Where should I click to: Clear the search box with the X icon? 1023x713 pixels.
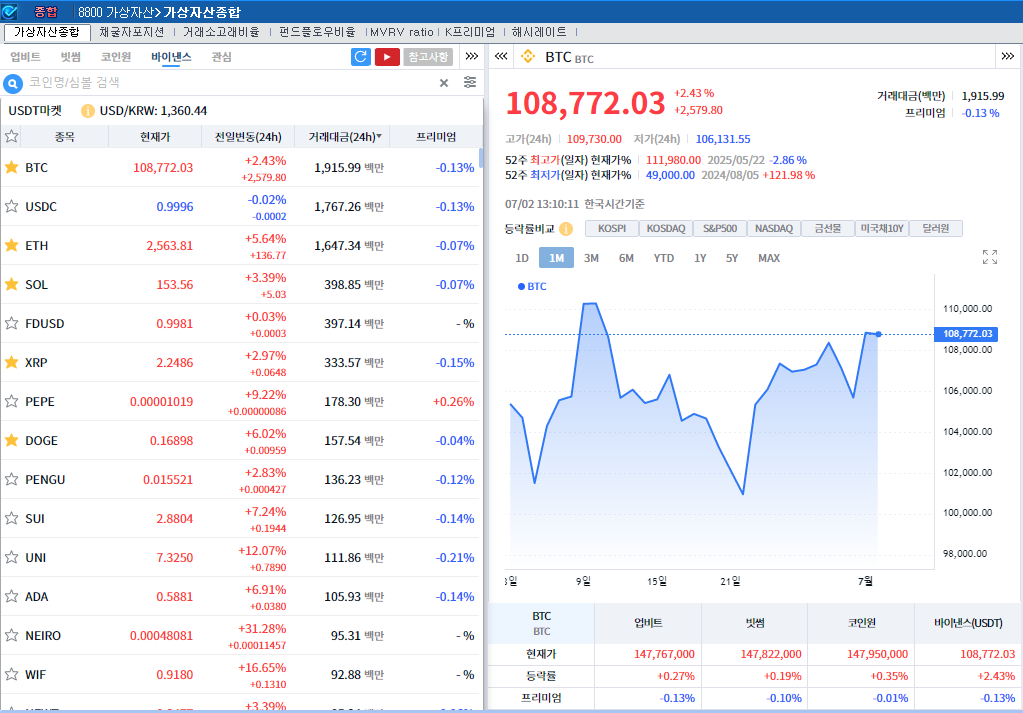pos(444,83)
